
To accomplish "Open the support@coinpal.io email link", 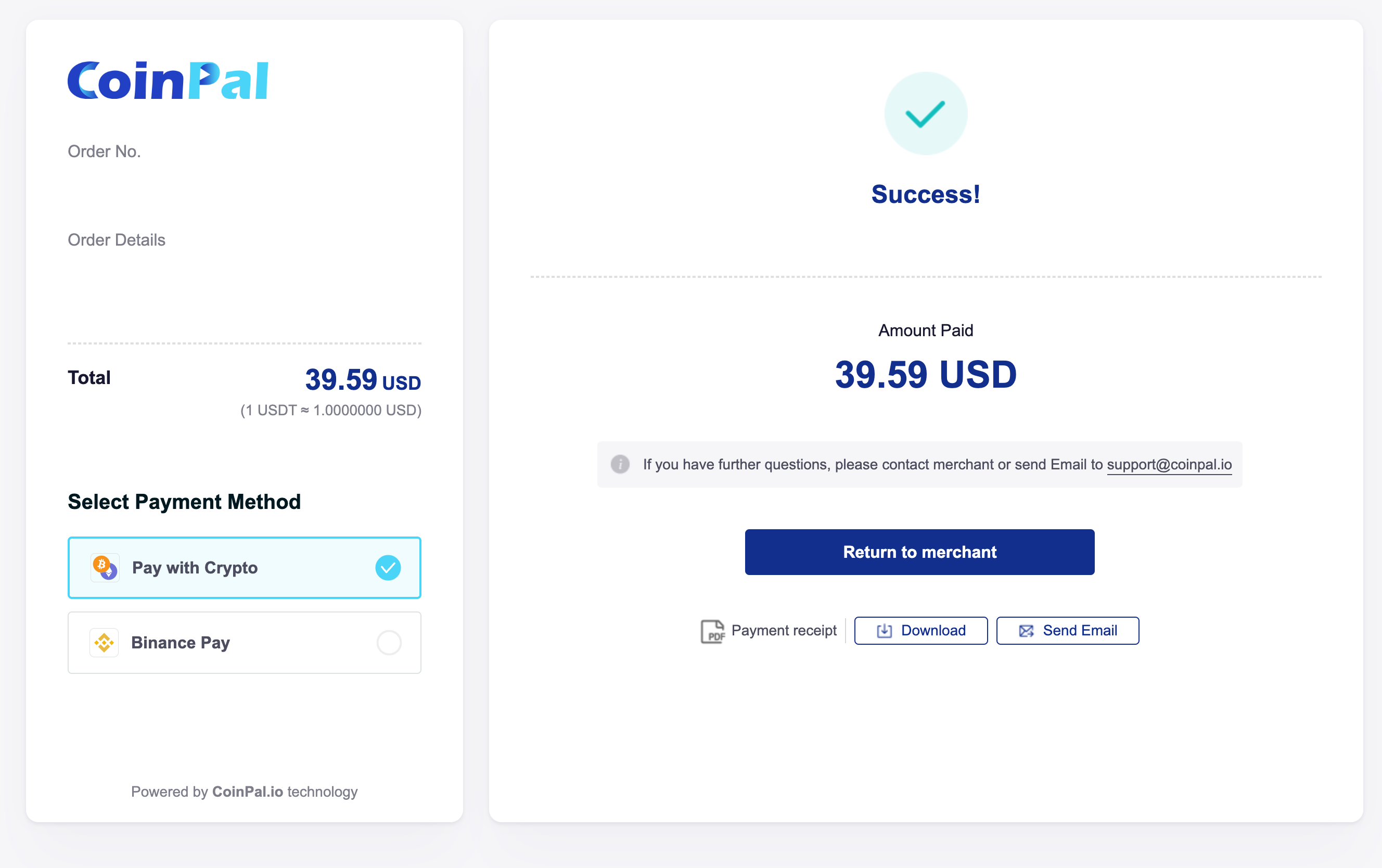I will click(1169, 464).
